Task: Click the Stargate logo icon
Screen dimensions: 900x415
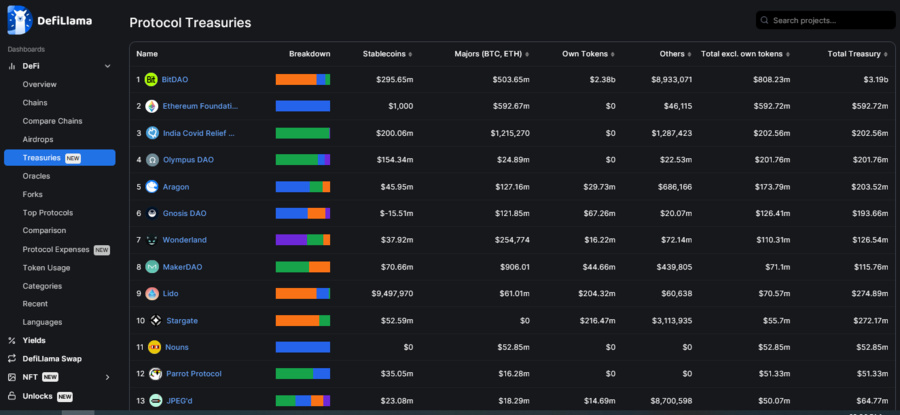Action: [x=156, y=320]
